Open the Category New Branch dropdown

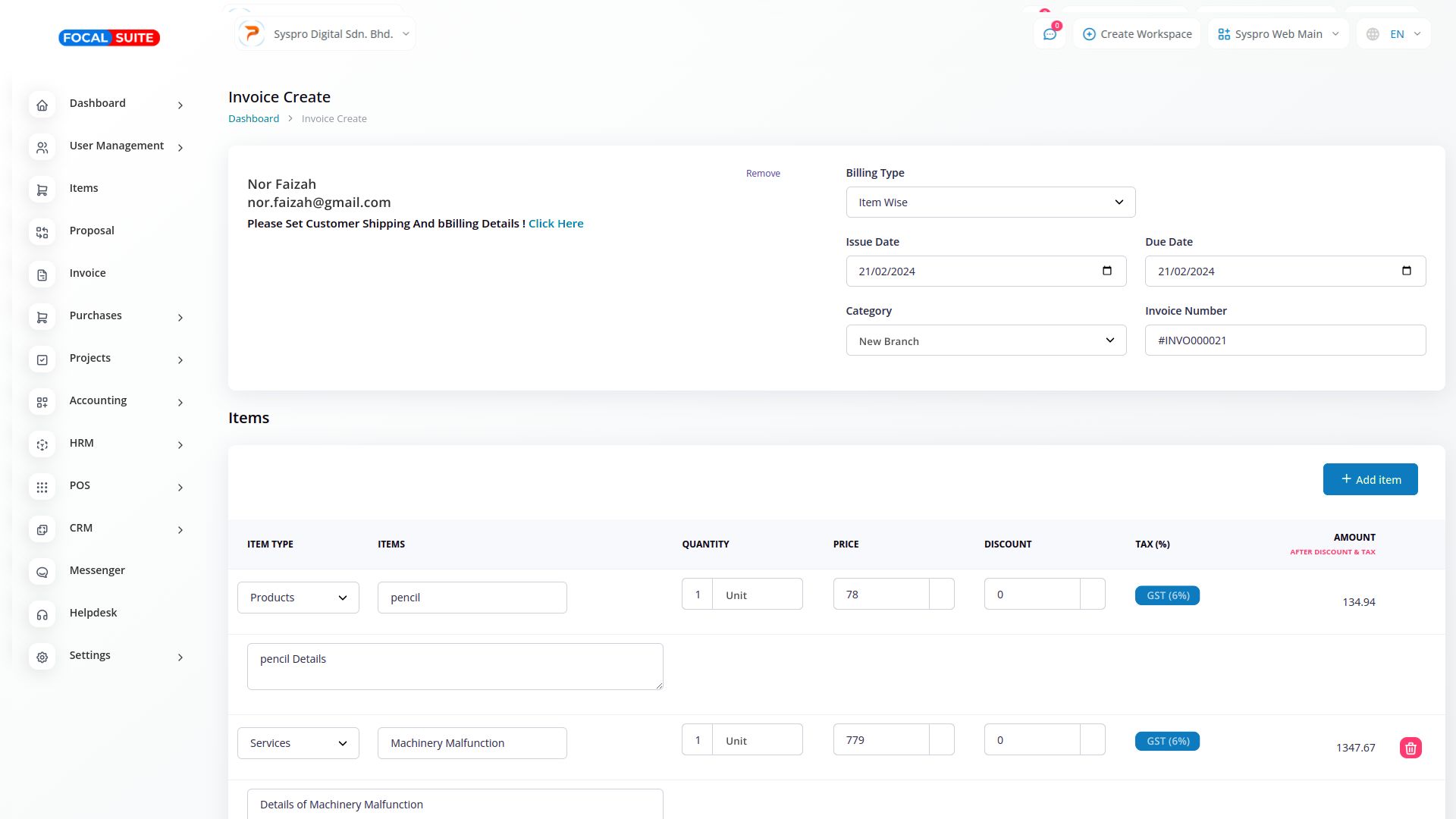(x=986, y=340)
